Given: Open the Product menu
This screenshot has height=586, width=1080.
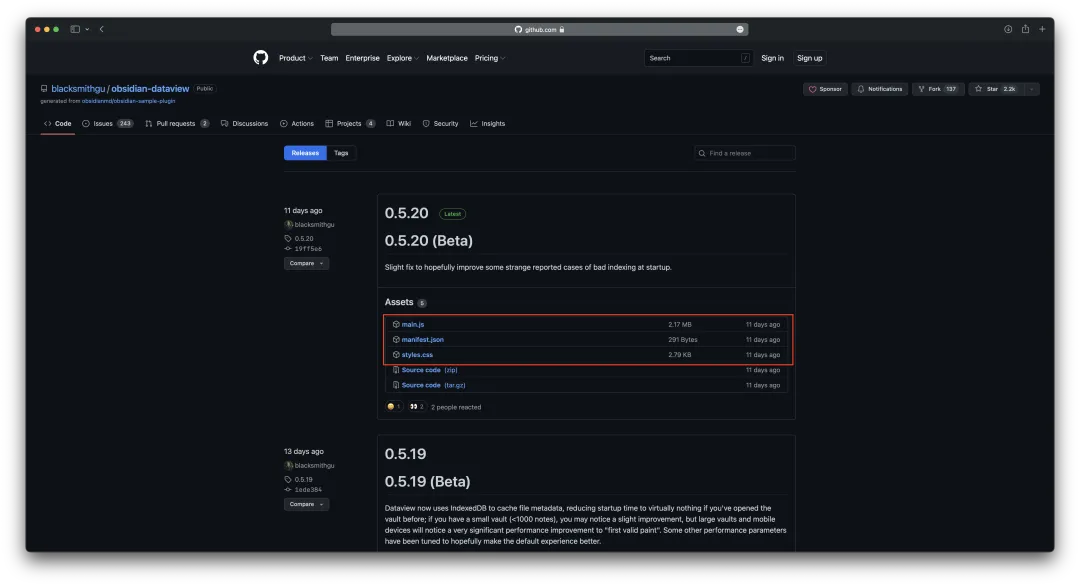Looking at the screenshot, I should pyautogui.click(x=295, y=59).
